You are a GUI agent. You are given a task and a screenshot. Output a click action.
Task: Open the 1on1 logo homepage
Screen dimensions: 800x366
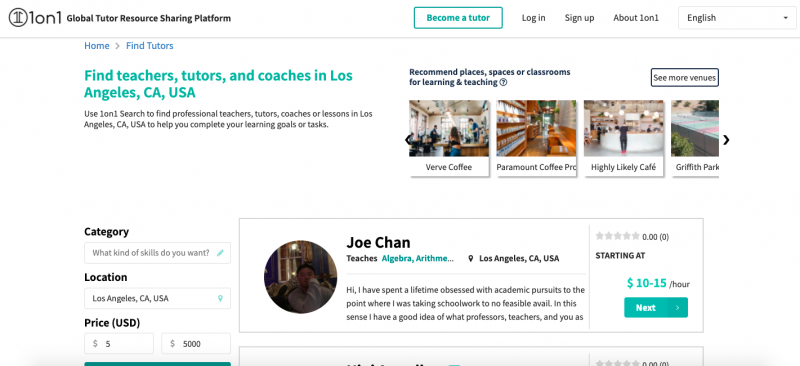click(x=35, y=18)
